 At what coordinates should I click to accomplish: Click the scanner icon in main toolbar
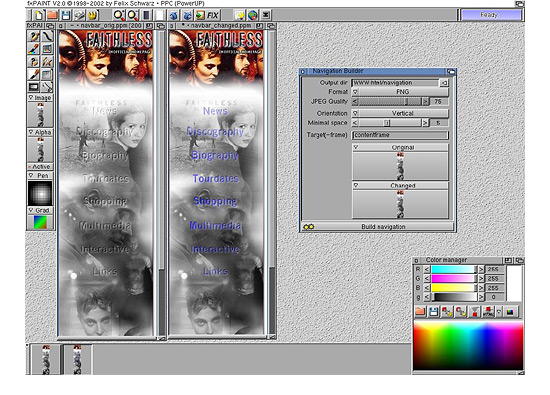tap(79, 15)
